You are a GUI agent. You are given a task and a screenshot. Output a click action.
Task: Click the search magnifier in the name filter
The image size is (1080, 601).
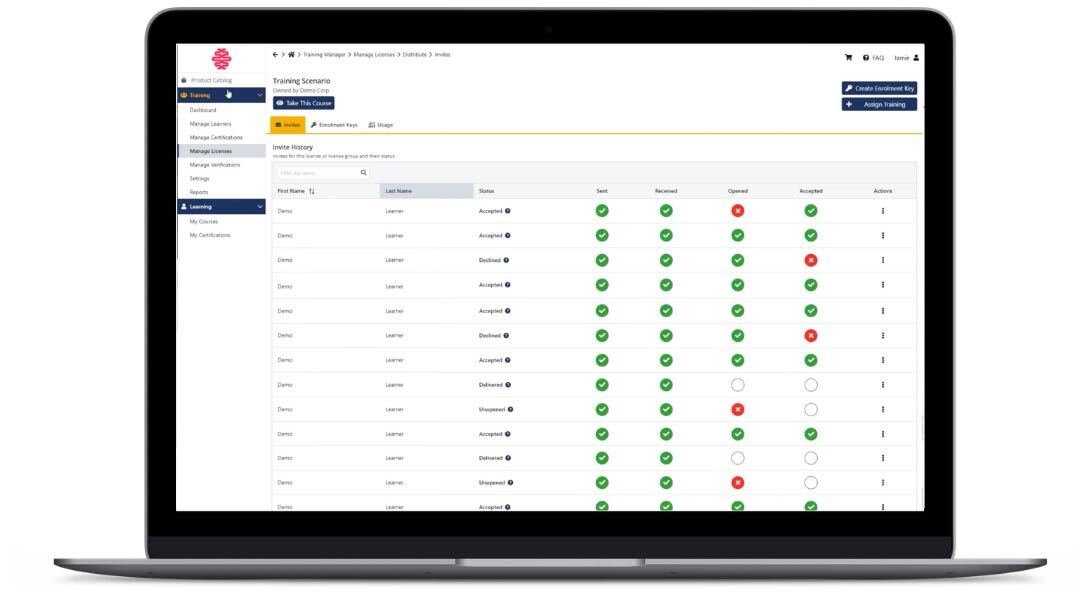(x=363, y=173)
